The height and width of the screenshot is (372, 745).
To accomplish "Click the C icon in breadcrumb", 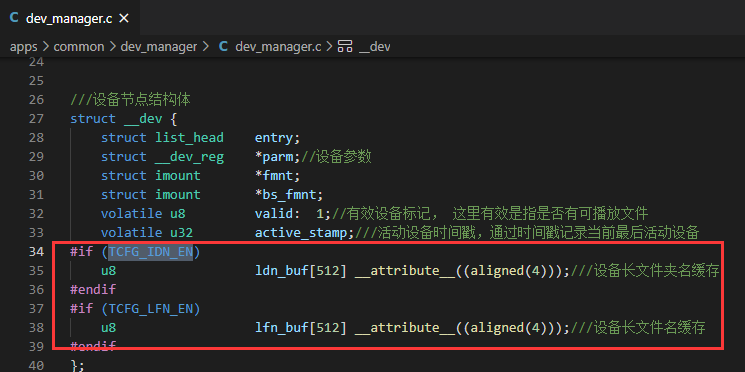I will [223, 47].
